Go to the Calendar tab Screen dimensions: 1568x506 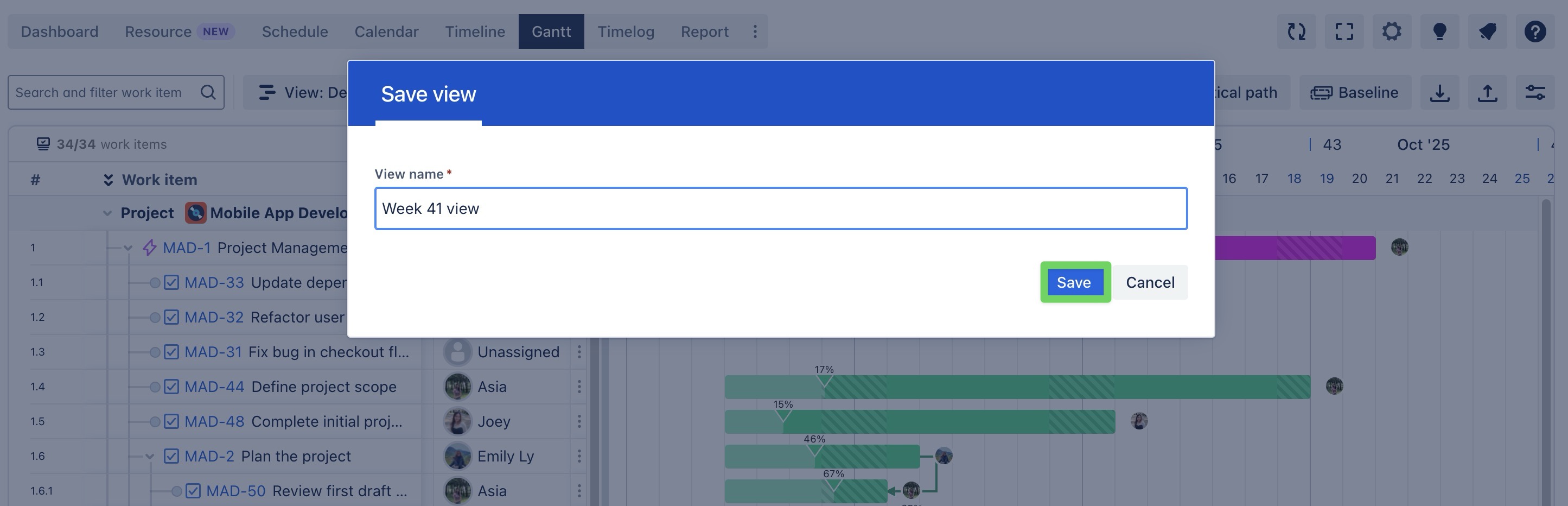tap(386, 31)
